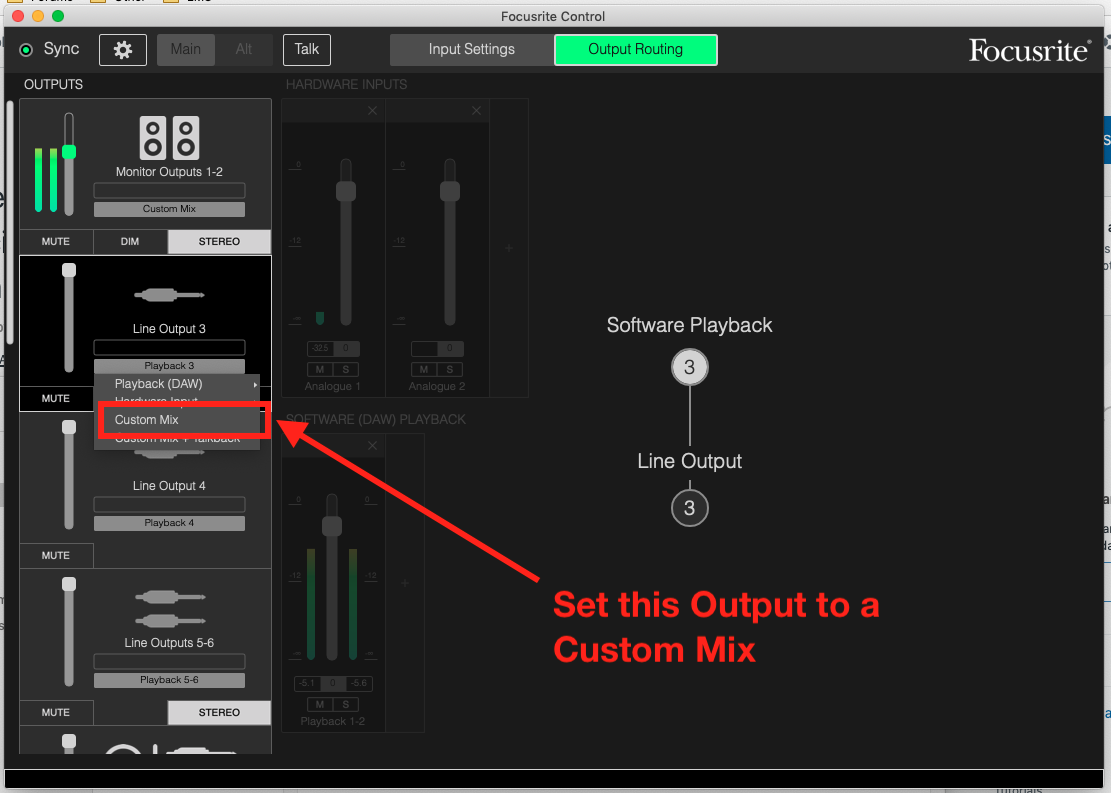Click the SOFTWARE (DAW) PLAYBACK heading
Screen dimensions: 1111x793
point(376,420)
